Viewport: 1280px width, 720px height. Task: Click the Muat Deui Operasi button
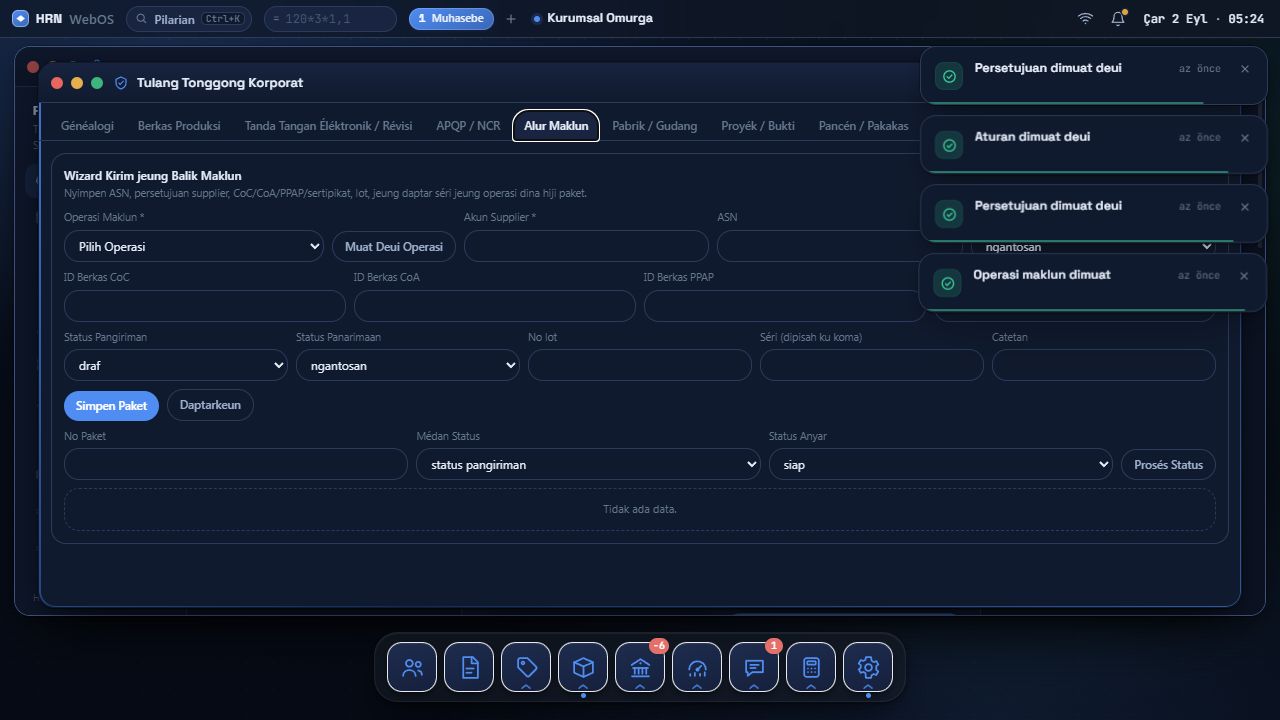point(394,246)
